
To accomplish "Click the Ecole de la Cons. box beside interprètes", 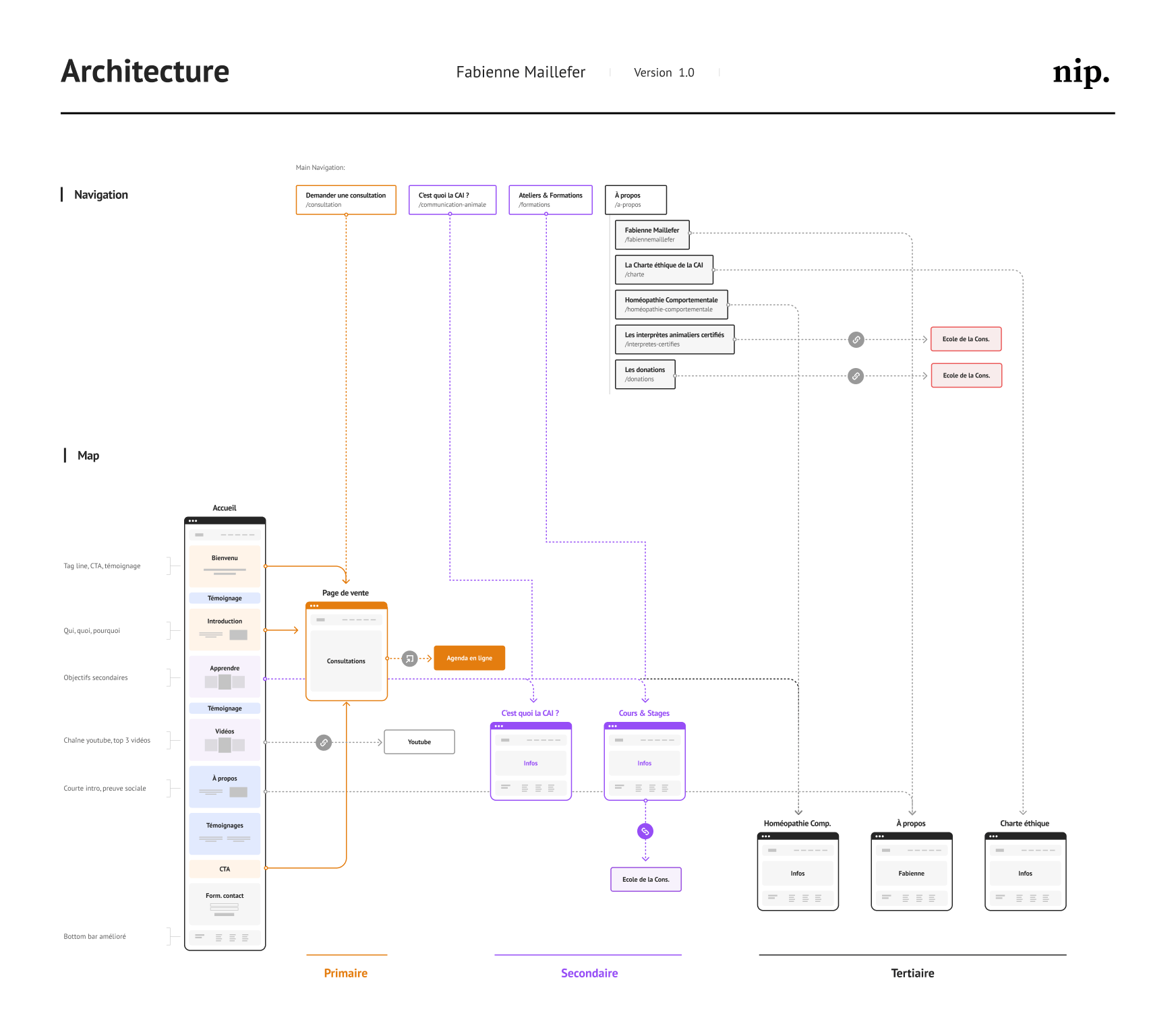I will coord(966,339).
